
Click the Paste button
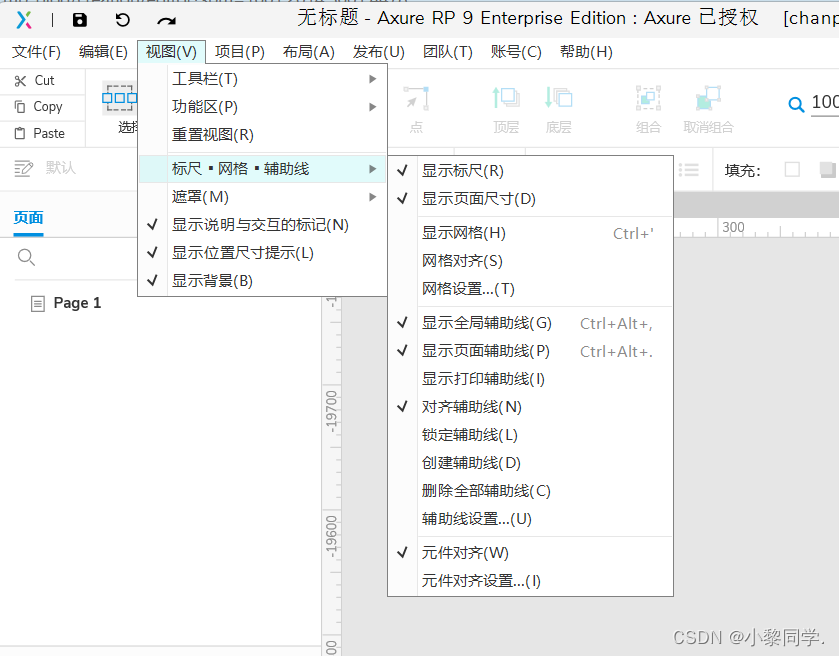click(x=40, y=133)
